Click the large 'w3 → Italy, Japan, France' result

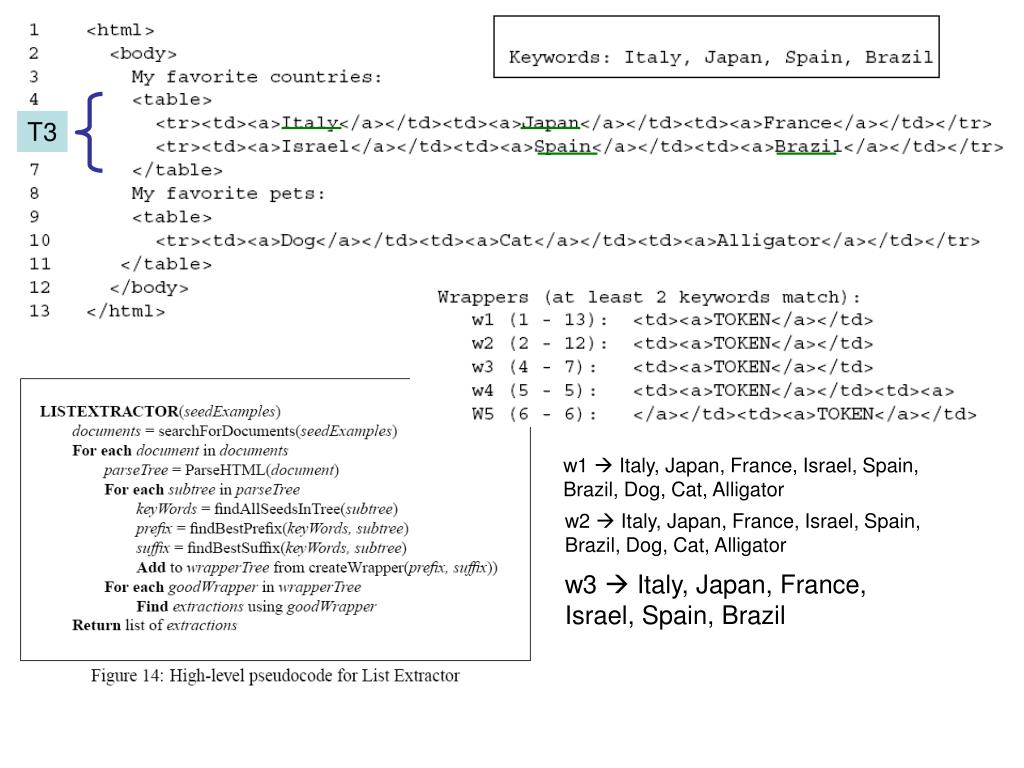point(715,600)
